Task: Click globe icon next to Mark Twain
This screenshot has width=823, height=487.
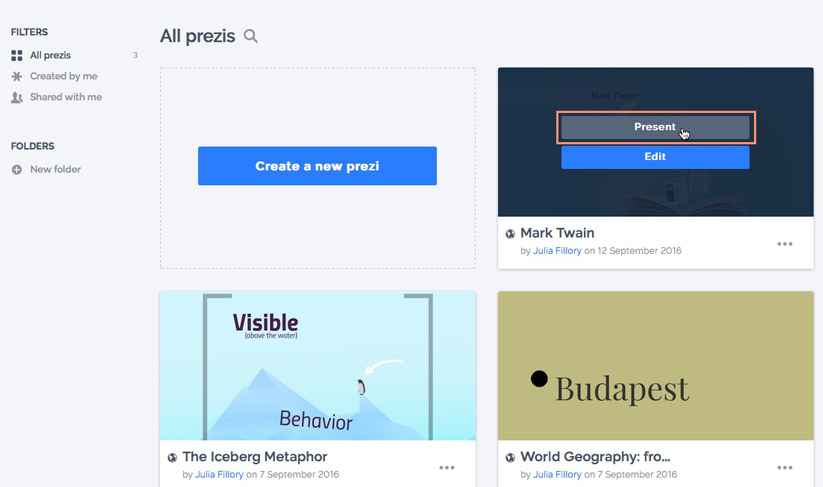Action: click(x=510, y=234)
